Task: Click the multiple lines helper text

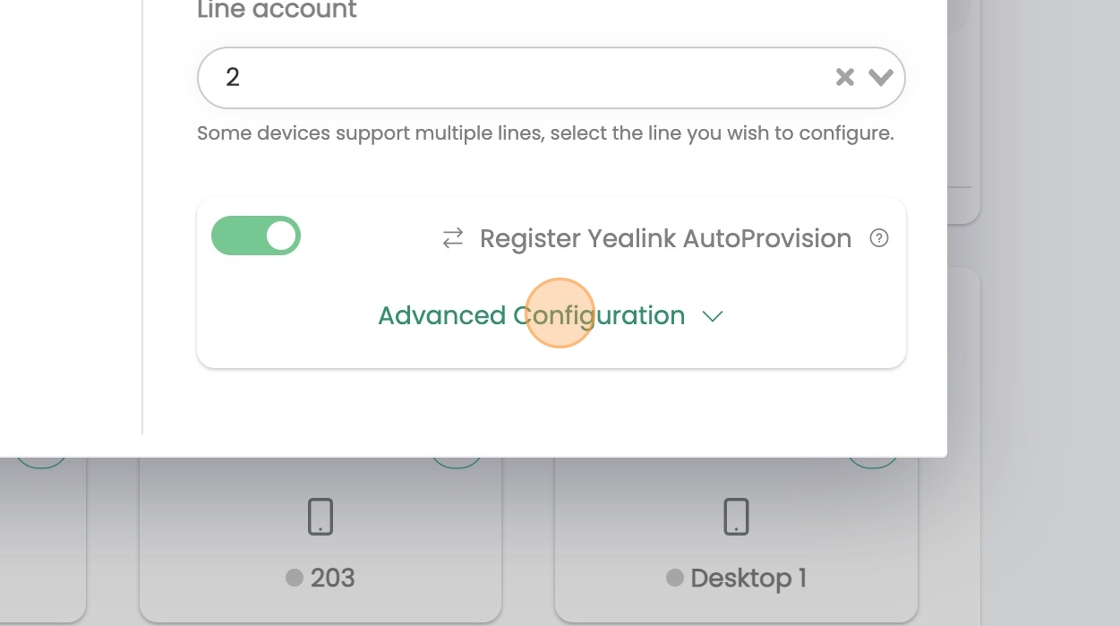Action: (x=545, y=133)
